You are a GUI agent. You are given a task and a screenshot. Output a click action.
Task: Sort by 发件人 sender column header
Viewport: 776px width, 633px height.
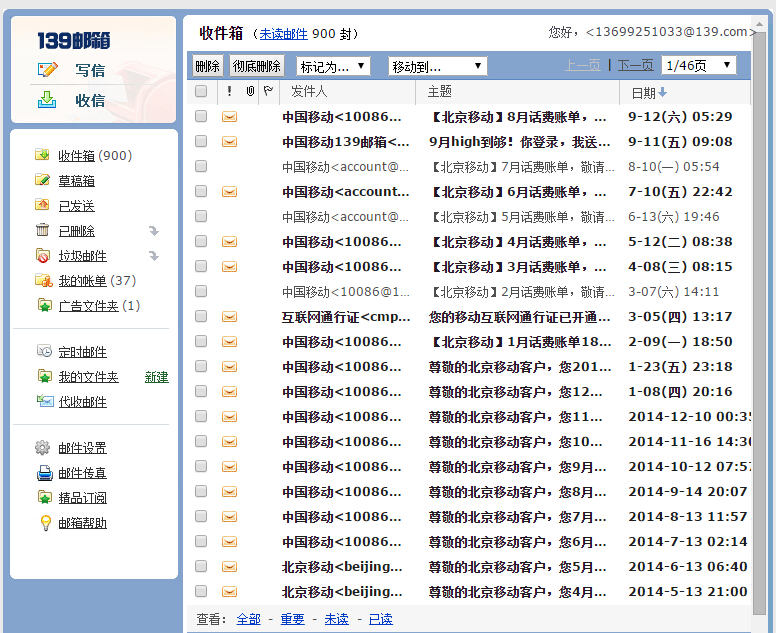pyautogui.click(x=309, y=91)
